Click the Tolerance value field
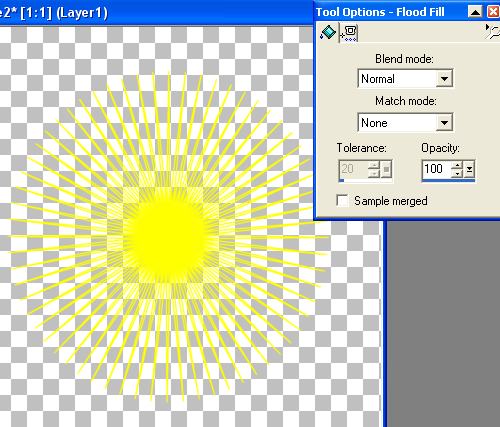The image size is (500, 427). [353, 169]
